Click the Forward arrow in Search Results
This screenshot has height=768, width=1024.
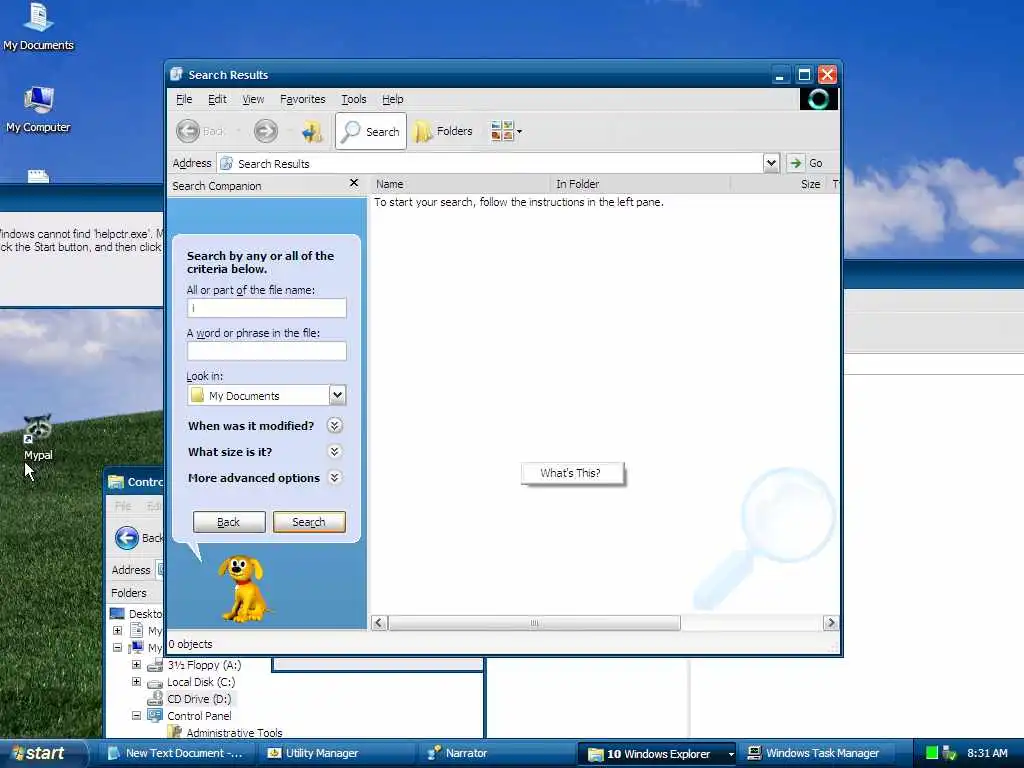tap(266, 131)
